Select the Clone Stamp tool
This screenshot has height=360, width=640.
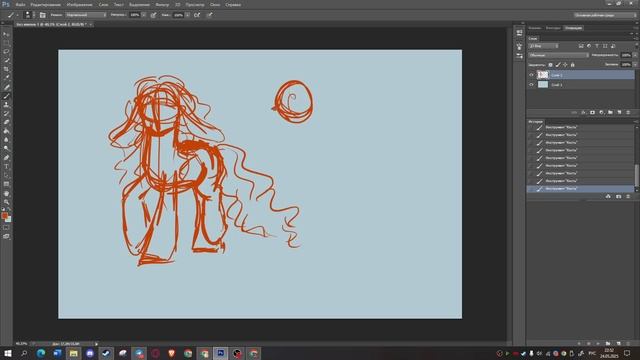(6, 104)
